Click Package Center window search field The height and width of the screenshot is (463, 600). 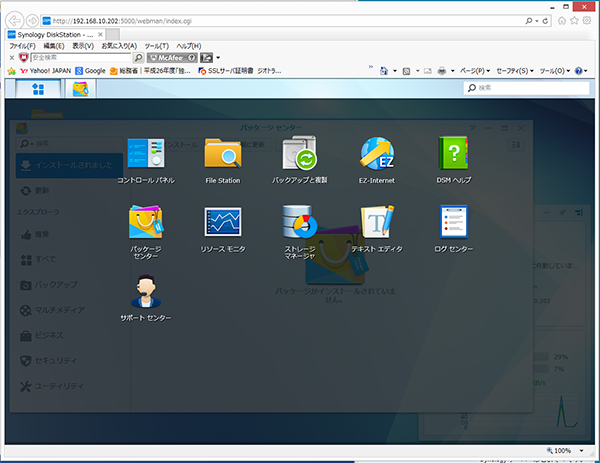pyautogui.click(x=69, y=143)
